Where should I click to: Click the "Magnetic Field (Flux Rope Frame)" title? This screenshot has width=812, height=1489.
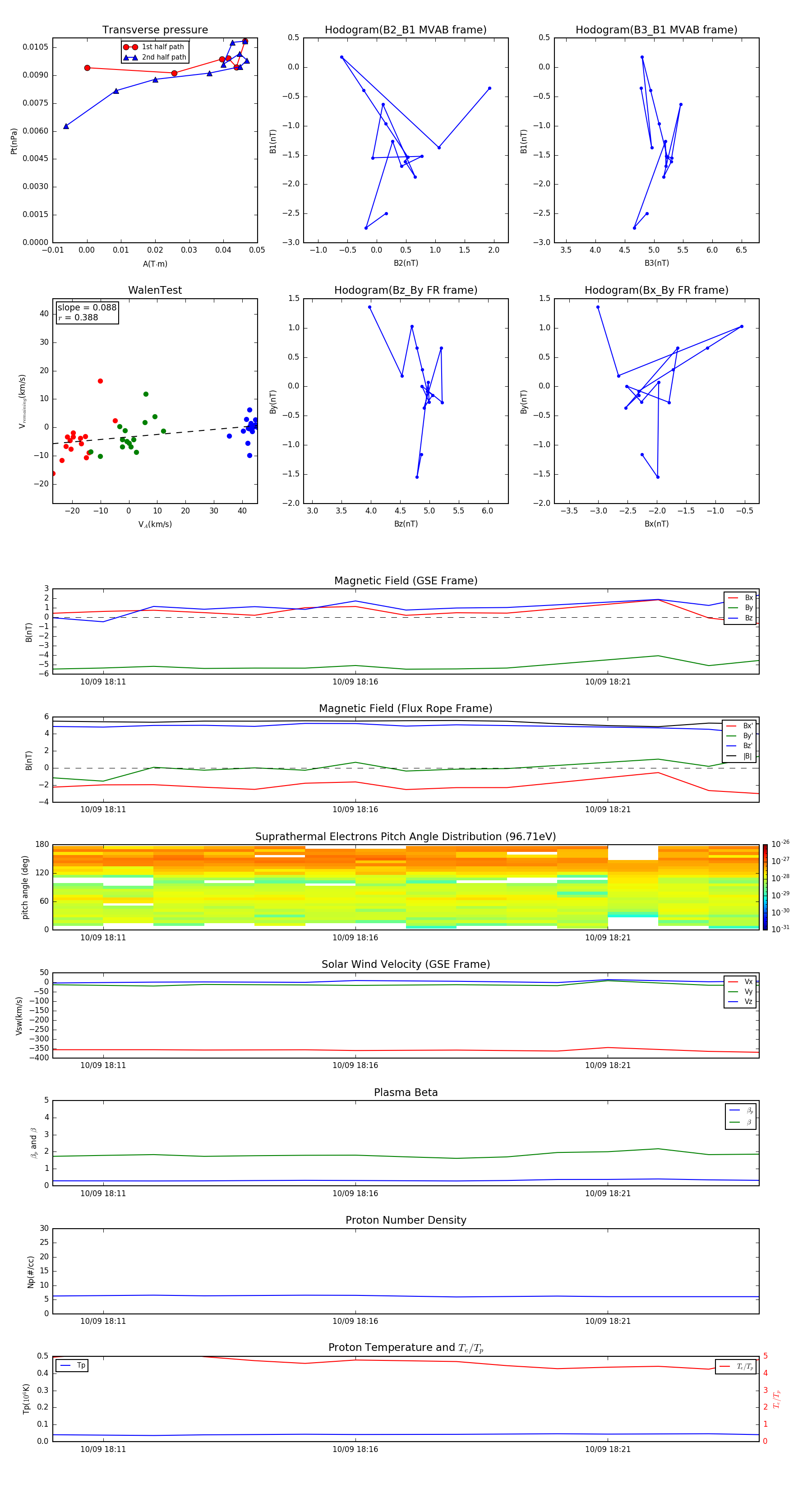click(406, 709)
